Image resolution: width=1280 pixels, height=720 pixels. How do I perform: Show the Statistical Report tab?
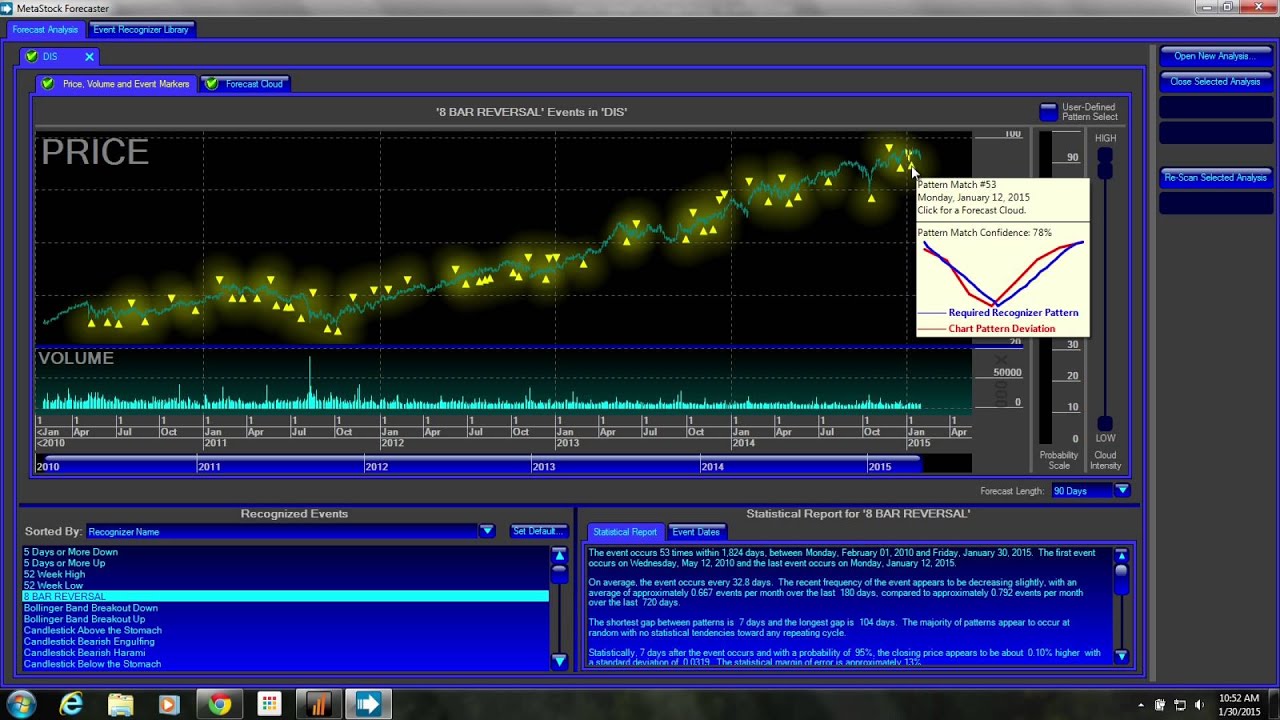(625, 532)
